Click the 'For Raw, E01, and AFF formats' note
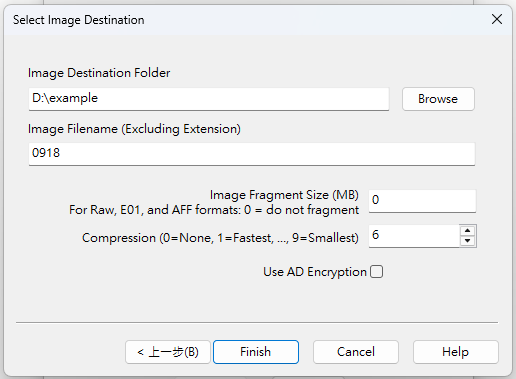This screenshot has height=379, width=516. [x=214, y=210]
